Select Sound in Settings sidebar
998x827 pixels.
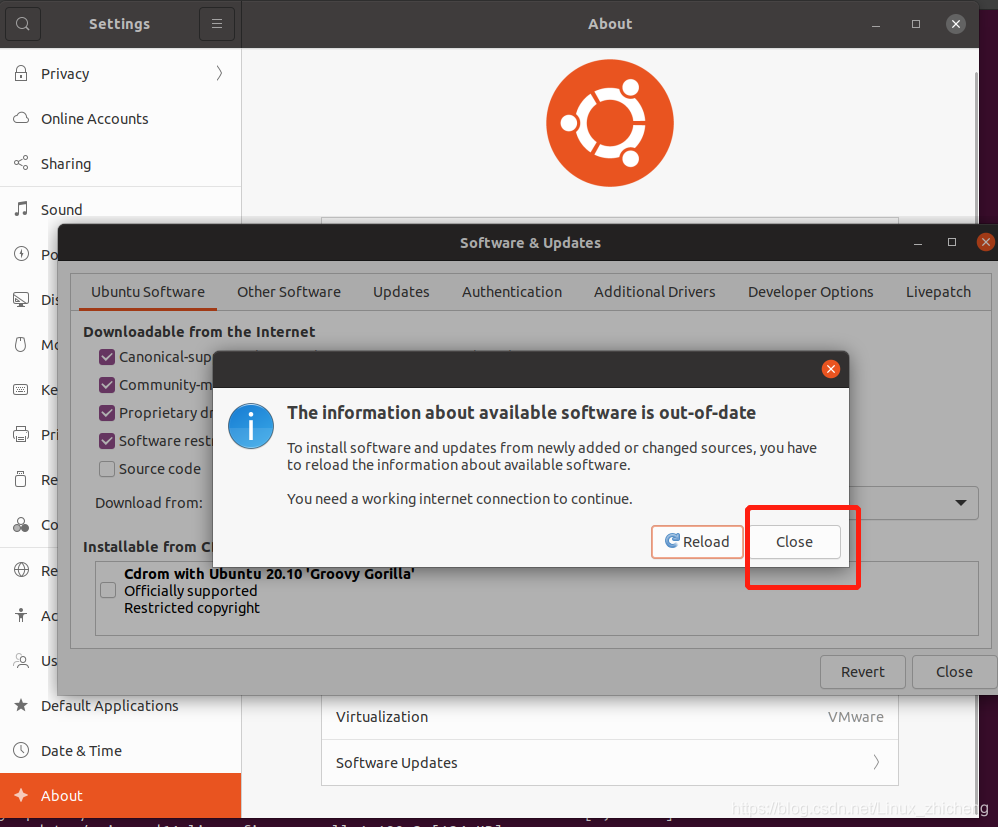point(120,209)
